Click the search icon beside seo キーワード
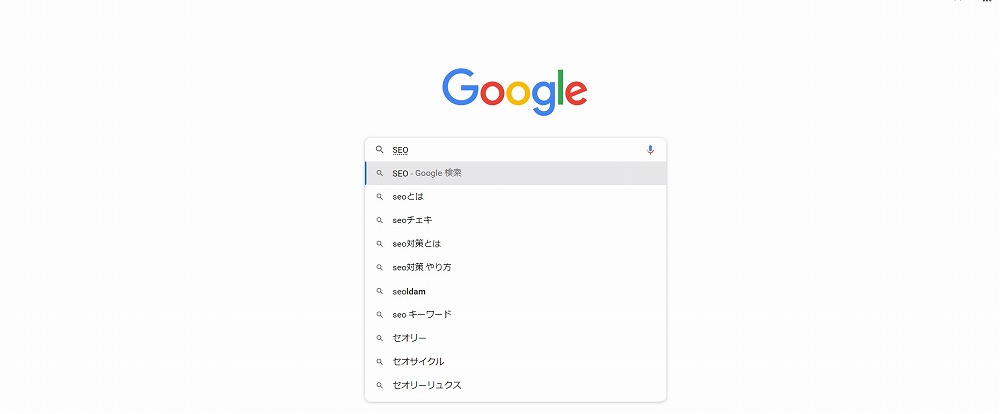This screenshot has height=414, width=1000. click(379, 314)
